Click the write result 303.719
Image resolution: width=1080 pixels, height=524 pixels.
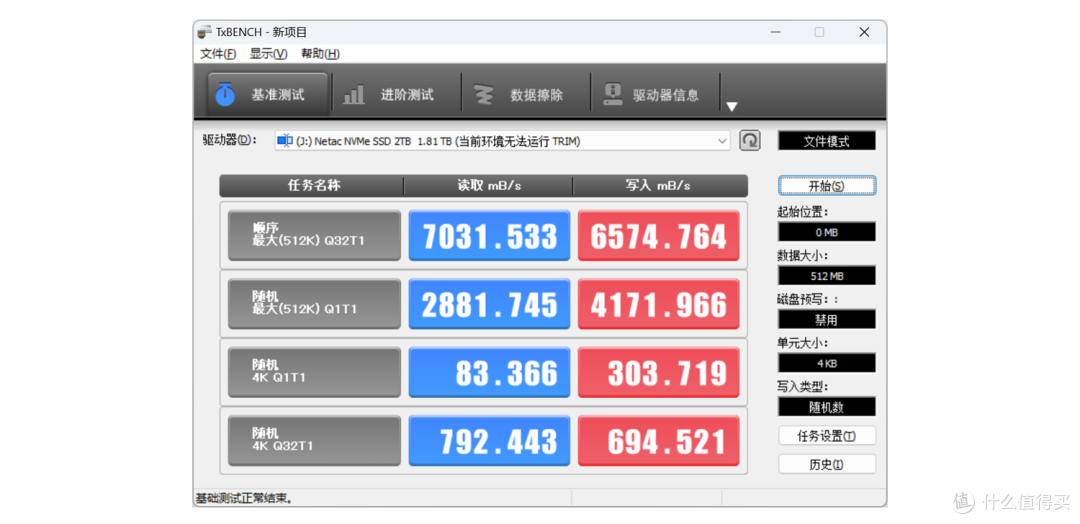pos(658,372)
